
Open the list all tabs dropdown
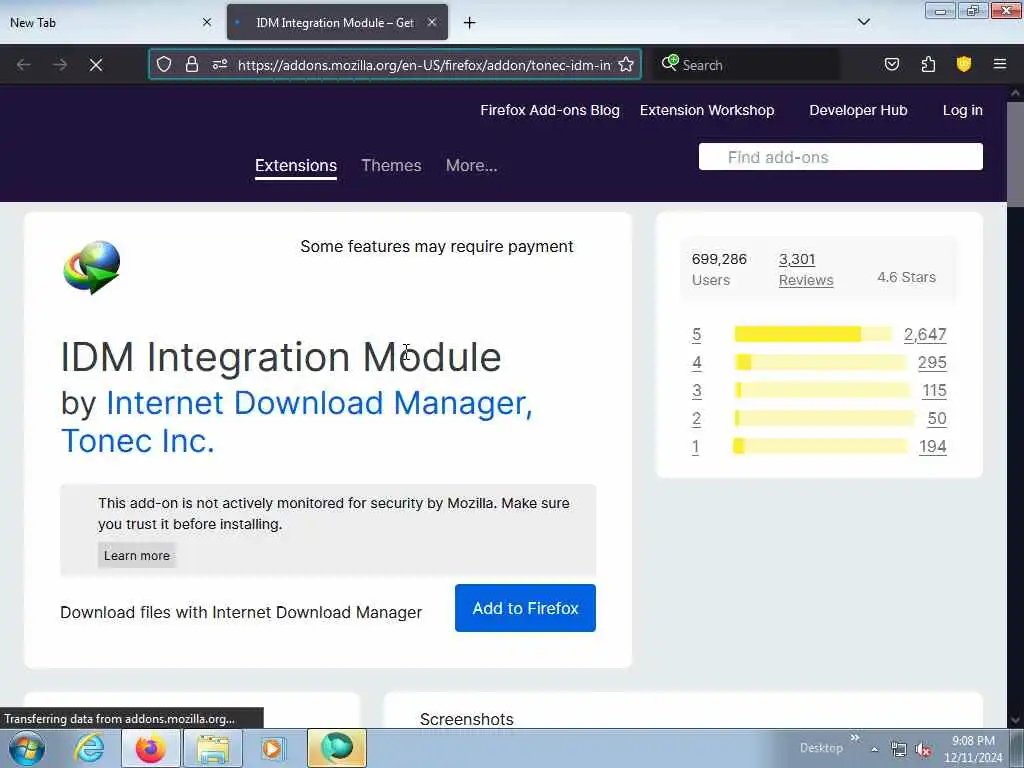[863, 22]
